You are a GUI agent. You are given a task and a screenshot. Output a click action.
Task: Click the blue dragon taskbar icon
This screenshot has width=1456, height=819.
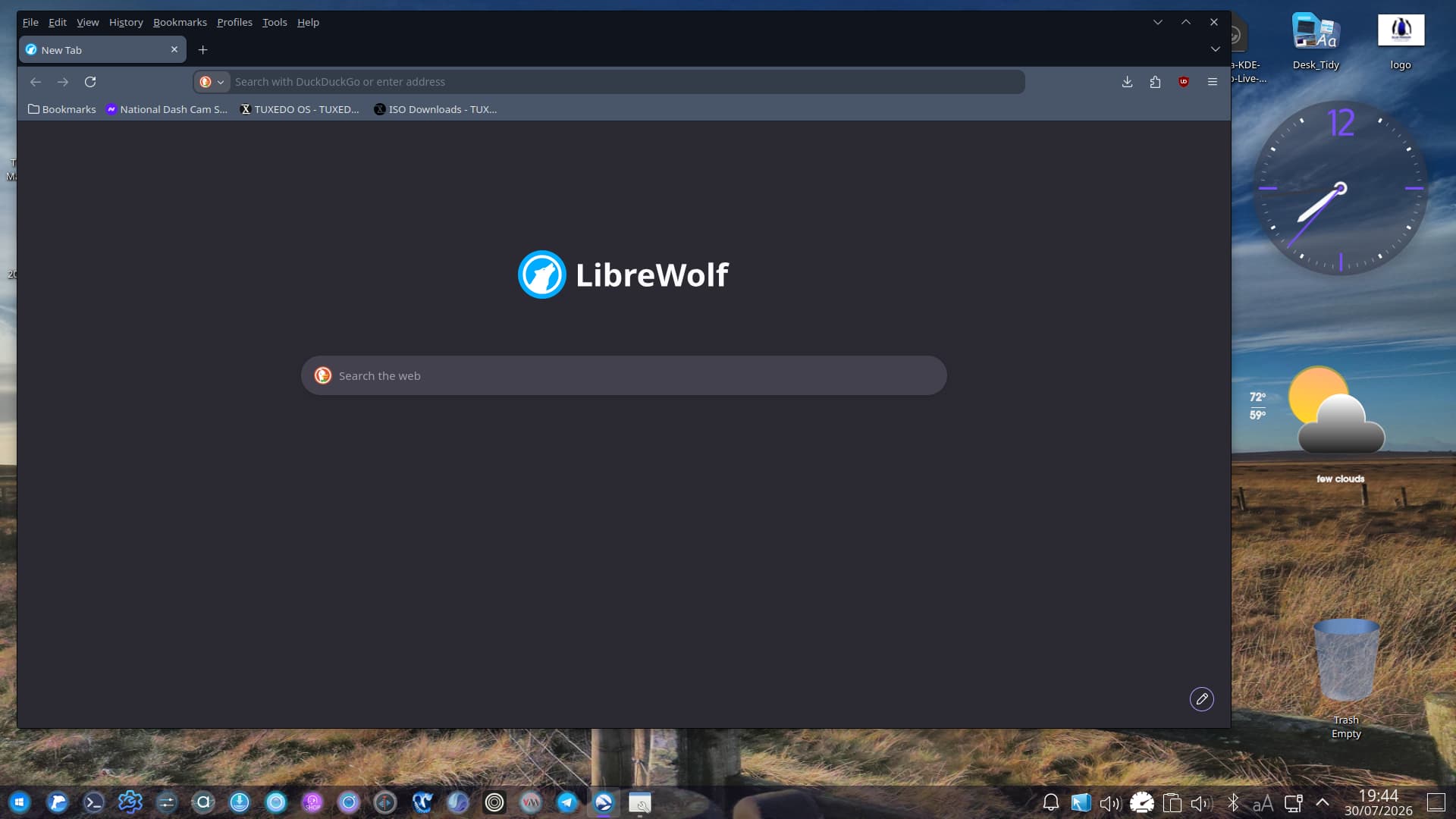(x=422, y=802)
